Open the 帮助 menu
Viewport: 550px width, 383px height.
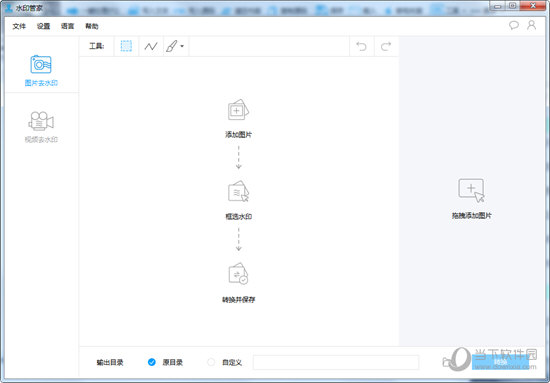click(92, 26)
